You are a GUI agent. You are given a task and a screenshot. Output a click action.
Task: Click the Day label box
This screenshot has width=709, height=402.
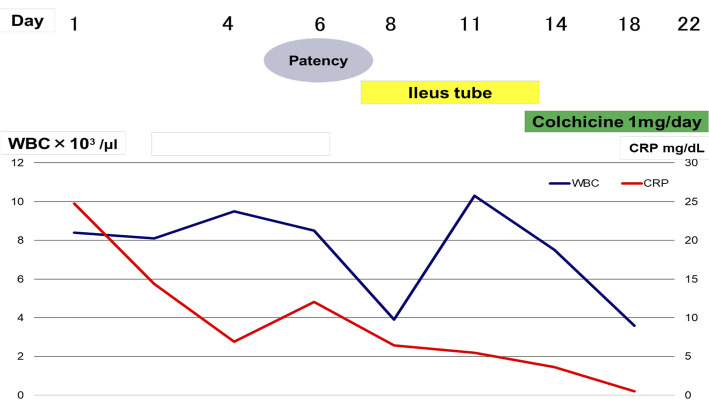coord(27,20)
